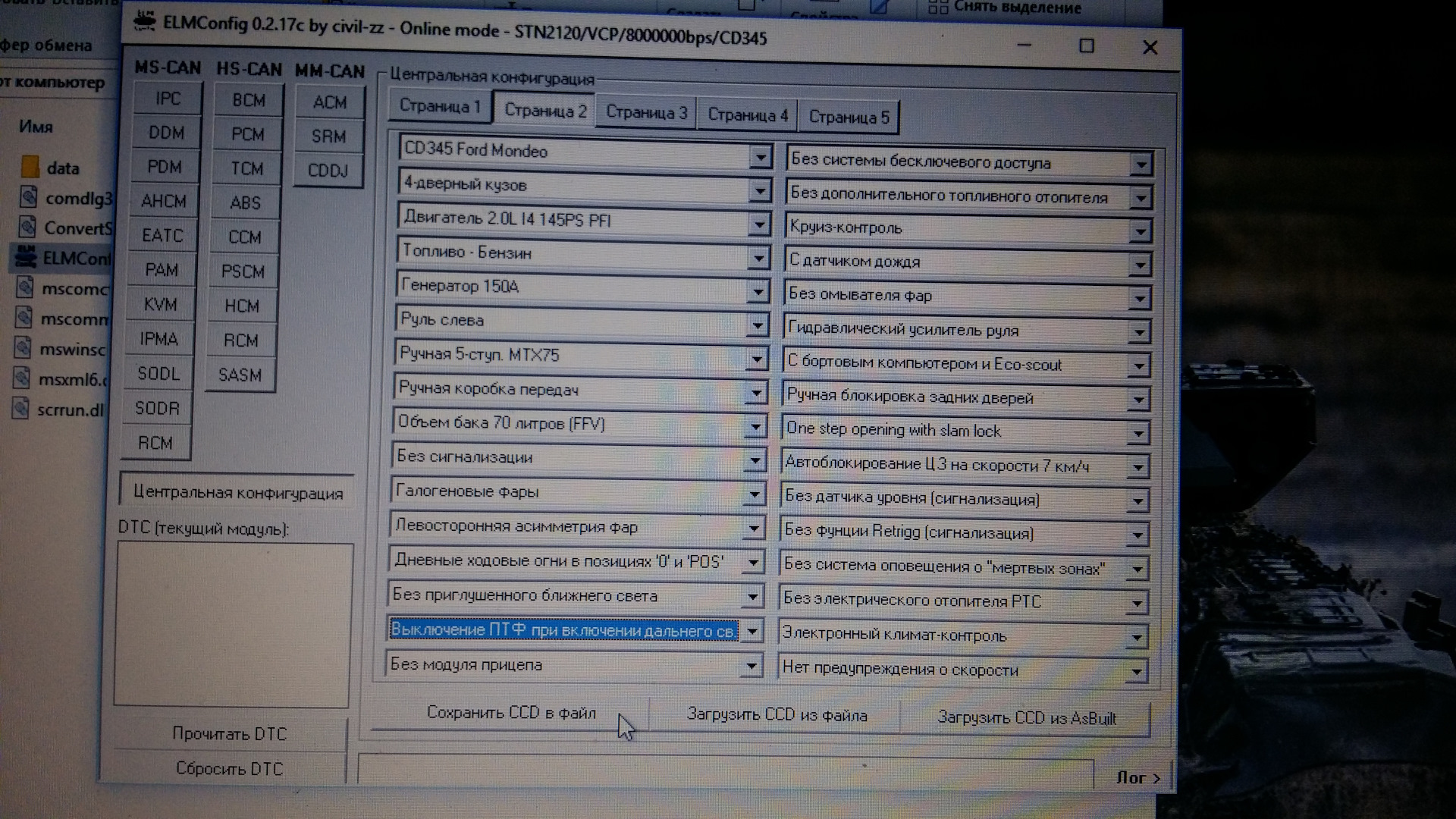Viewport: 1456px width, 819px height.
Task: Click the ELMConfig title bar app icon
Action: (145, 21)
